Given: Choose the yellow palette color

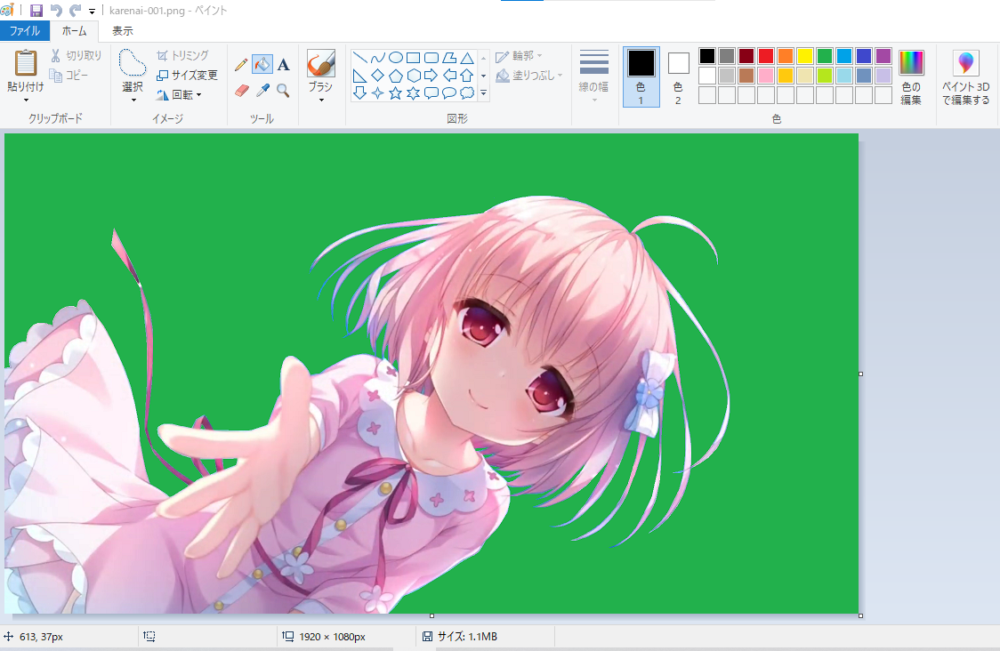Looking at the screenshot, I should click(x=805, y=56).
